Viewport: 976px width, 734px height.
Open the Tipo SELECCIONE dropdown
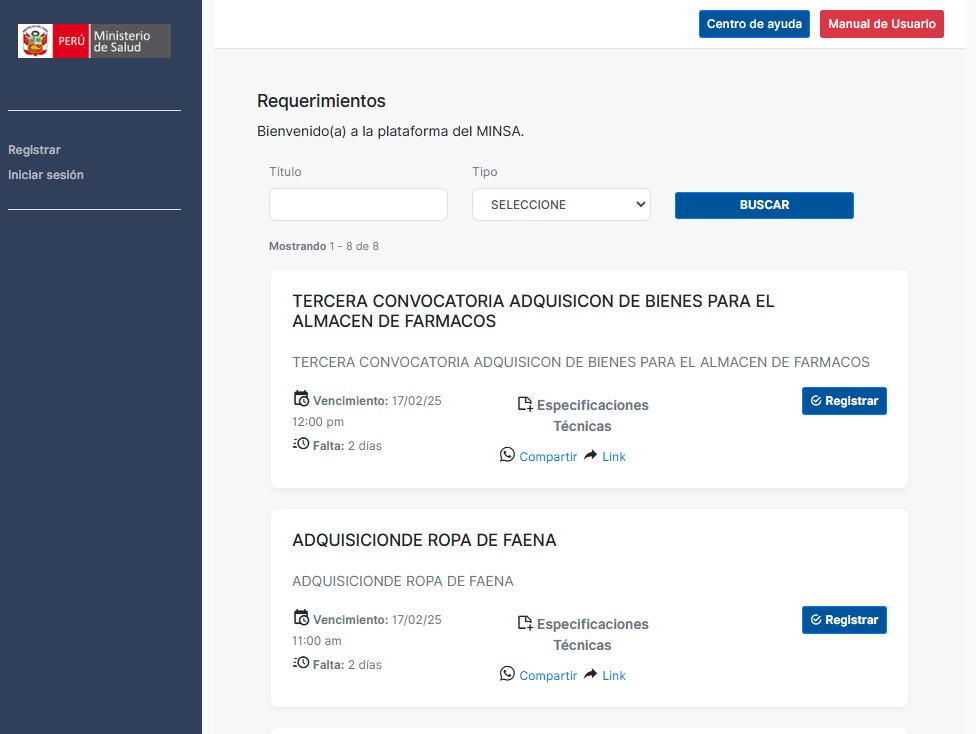561,205
